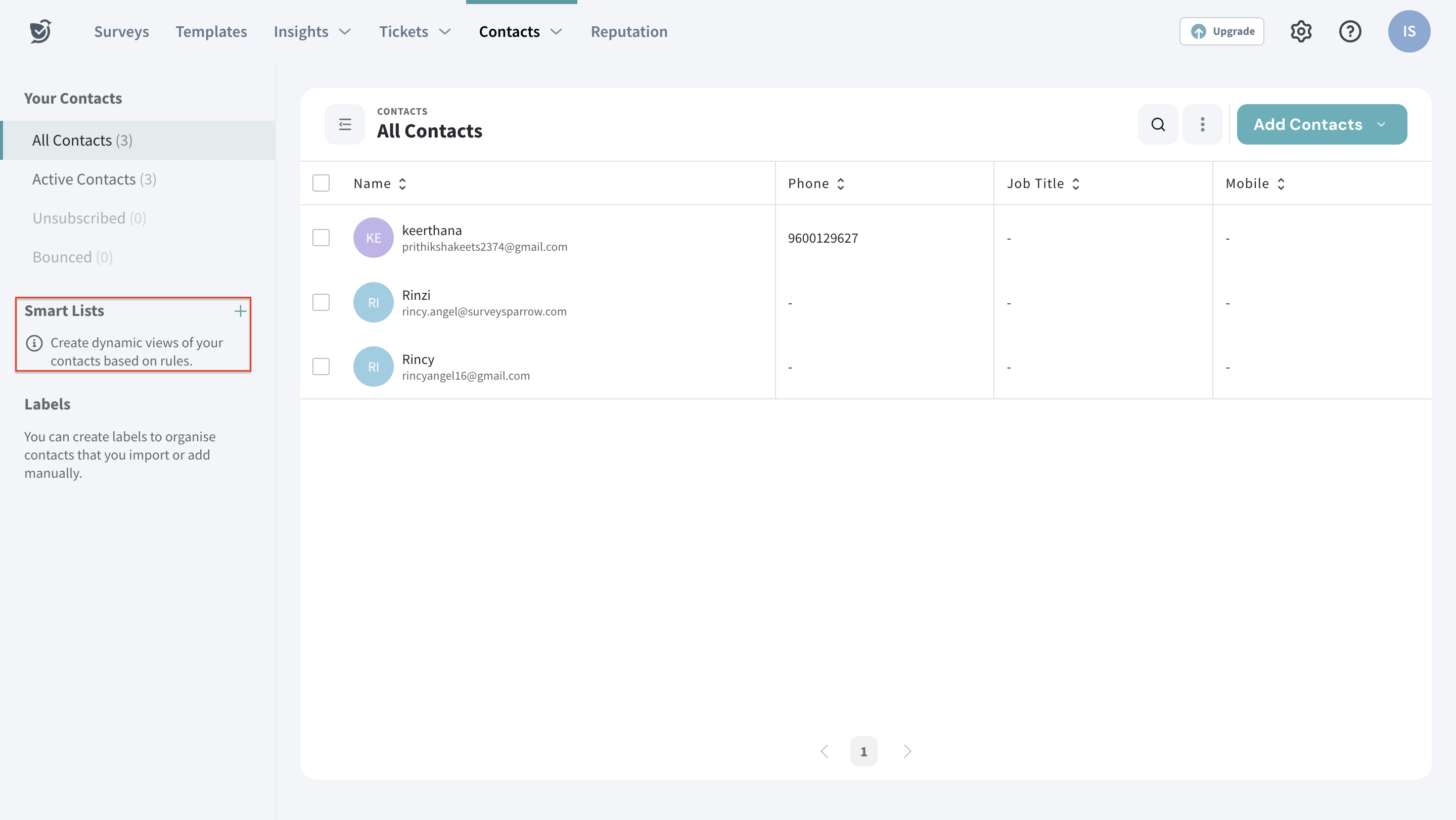Screen dimensions: 1456x820
Task: Click the IS user profile avatar
Action: [x=1408, y=31]
